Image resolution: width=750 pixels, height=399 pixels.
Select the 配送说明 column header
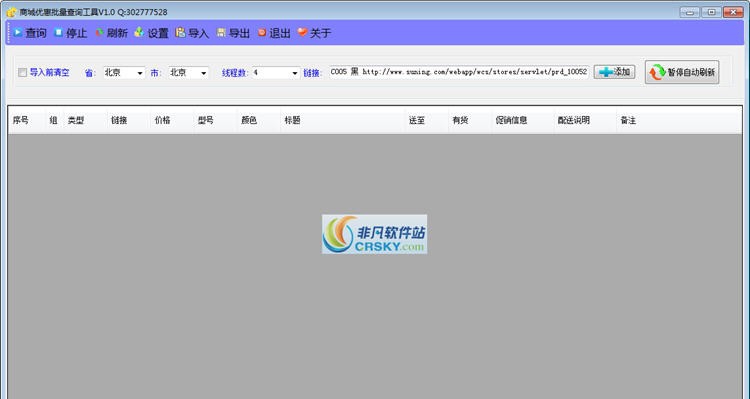point(585,120)
